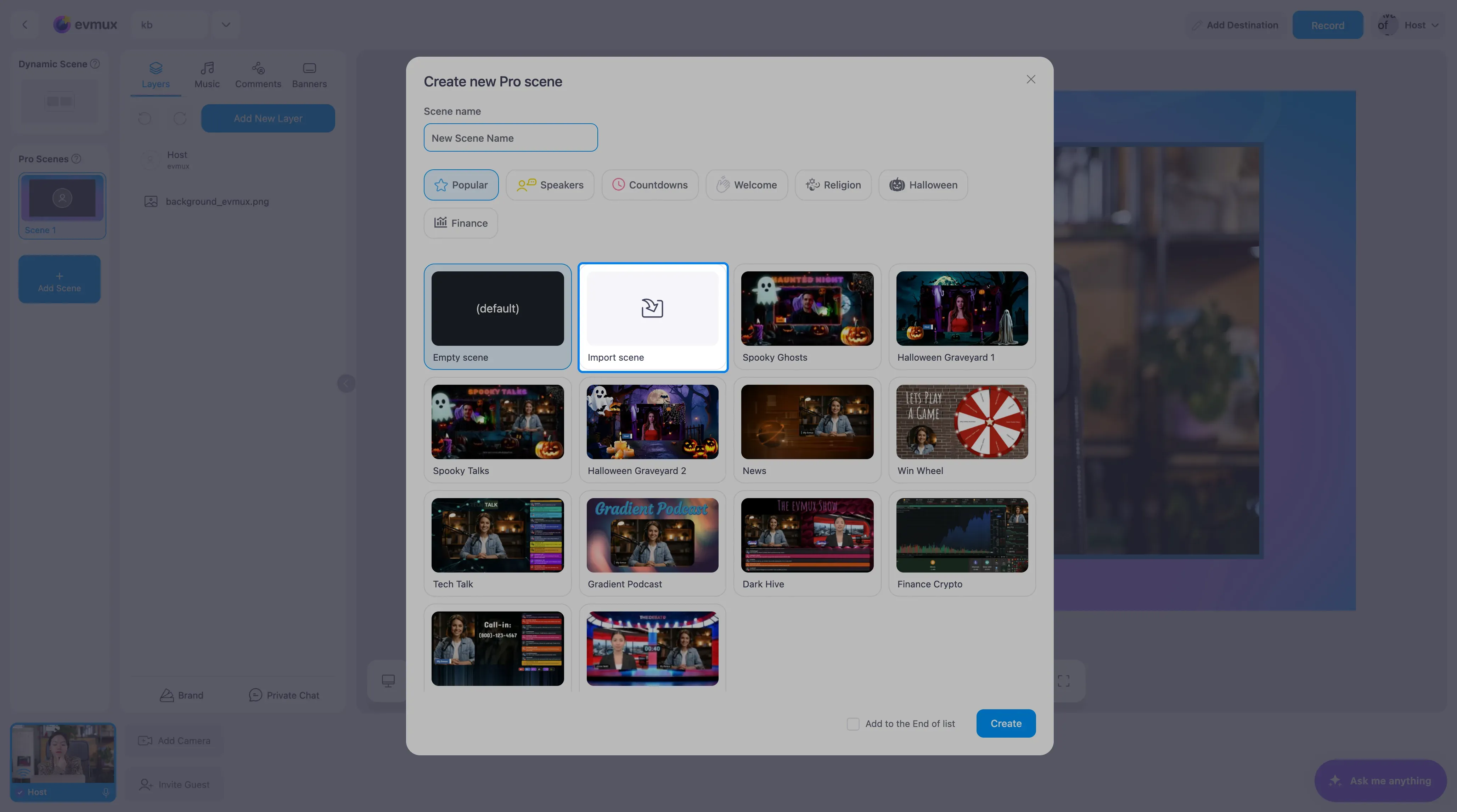The height and width of the screenshot is (812, 1457).
Task: Expand the kb project dropdown chevron
Action: [226, 25]
